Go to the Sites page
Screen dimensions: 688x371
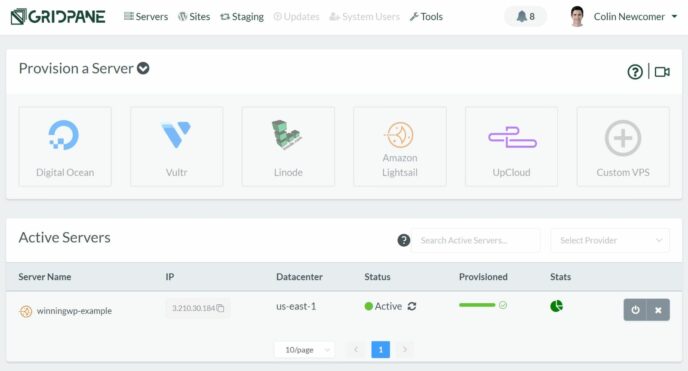point(194,17)
